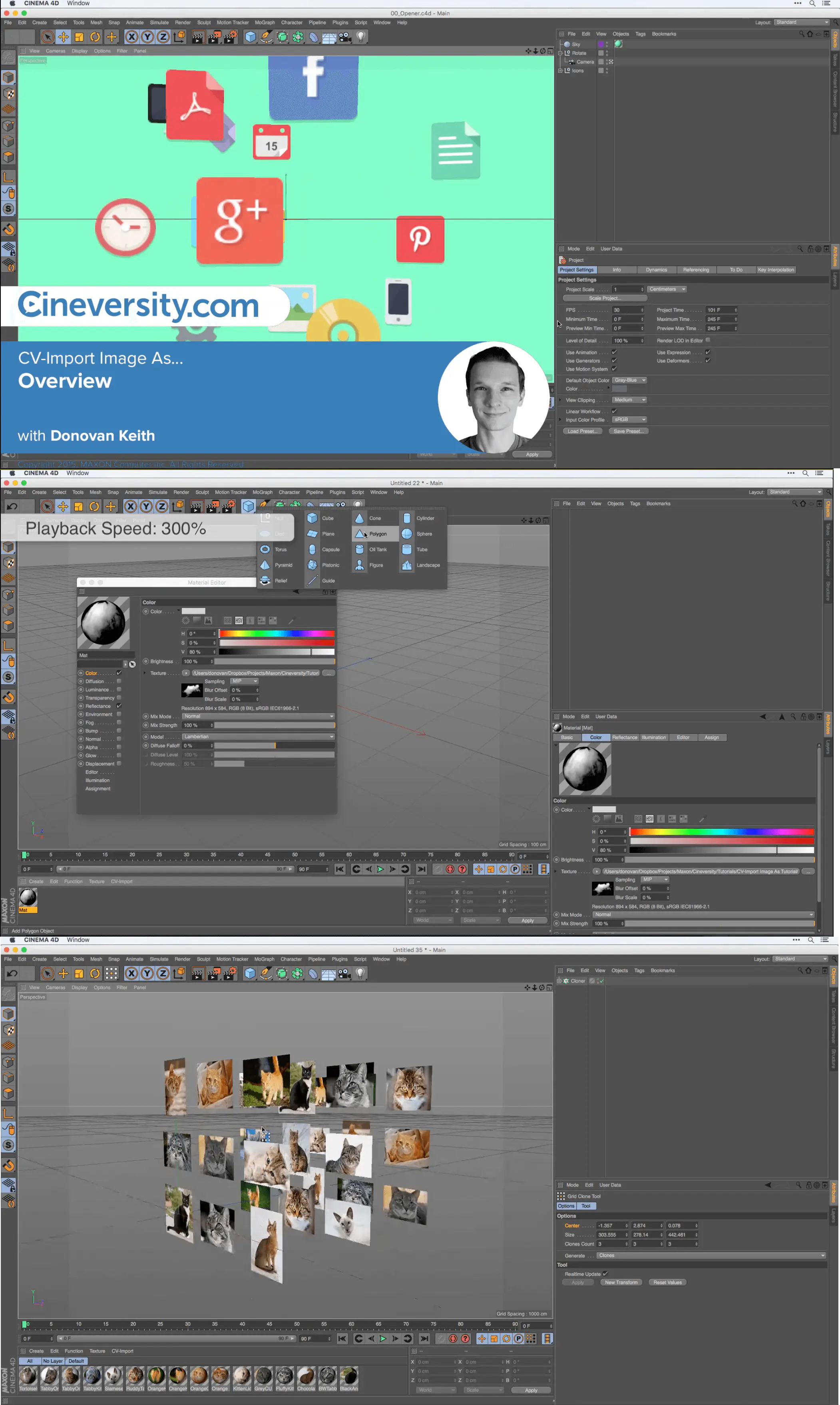Click New Transform button
The height and width of the screenshot is (1405, 840).
(x=621, y=1282)
